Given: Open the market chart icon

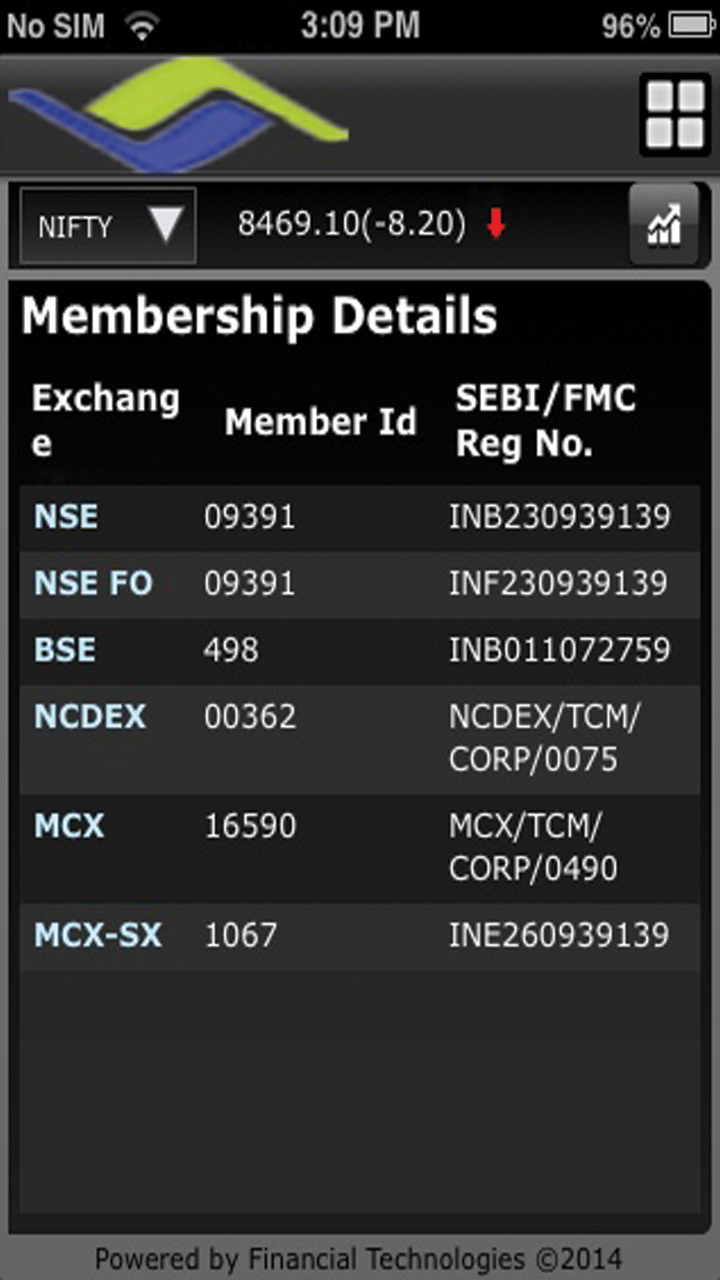Looking at the screenshot, I should tap(663, 226).
